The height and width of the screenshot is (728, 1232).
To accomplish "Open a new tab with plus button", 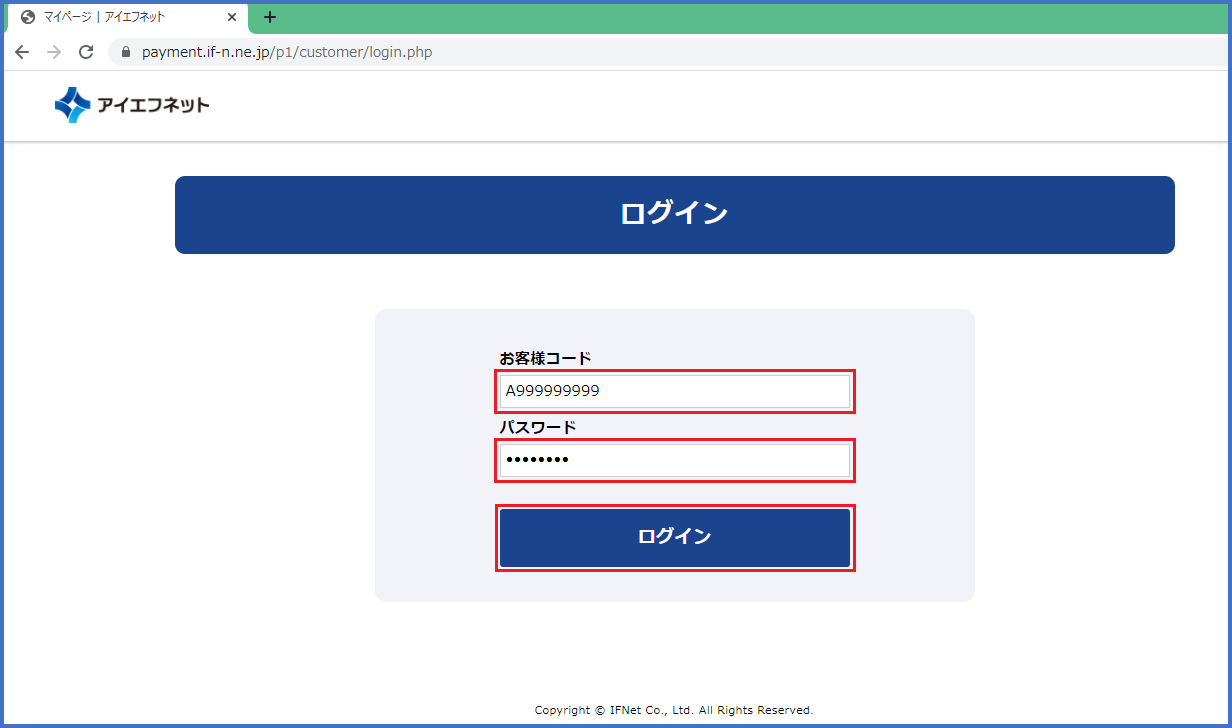I will (x=269, y=17).
